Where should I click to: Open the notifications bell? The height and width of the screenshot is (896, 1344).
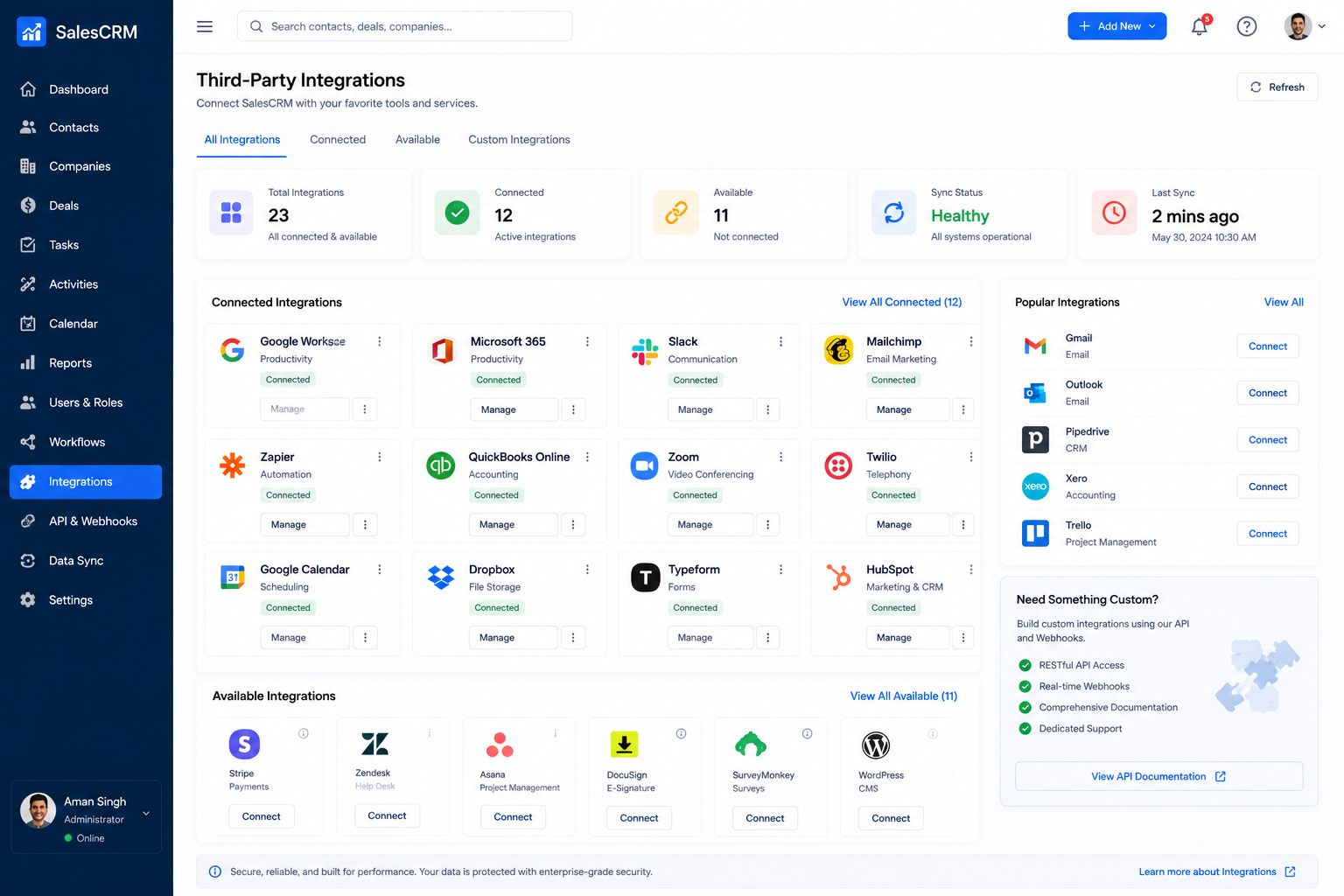point(1200,26)
